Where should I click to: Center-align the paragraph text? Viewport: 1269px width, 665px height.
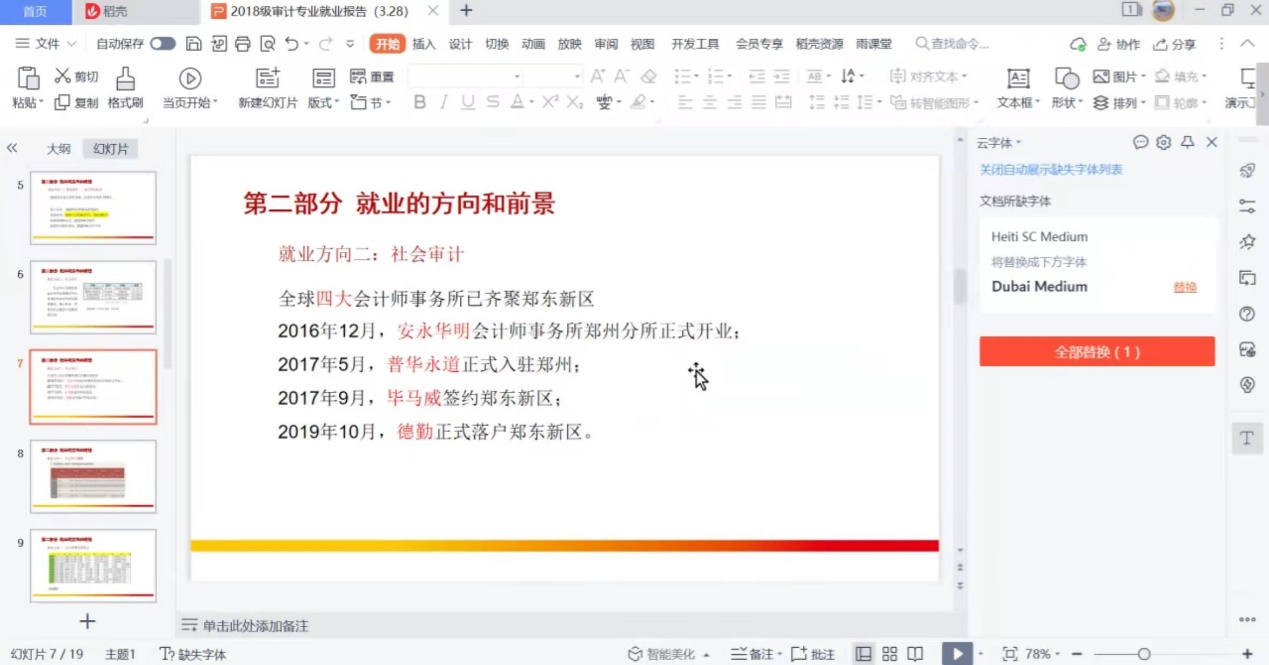[709, 102]
